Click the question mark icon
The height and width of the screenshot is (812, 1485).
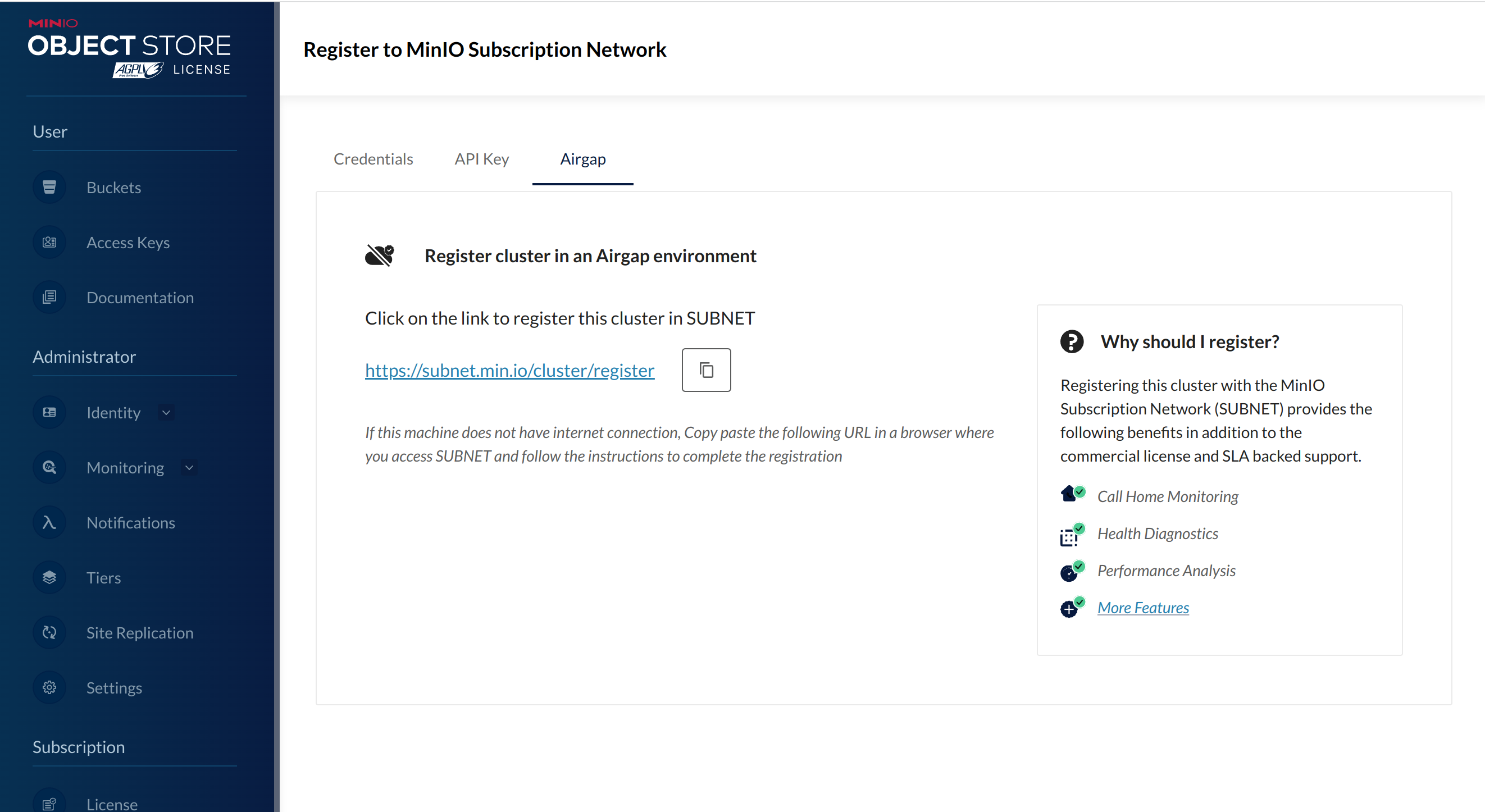[x=1071, y=341]
